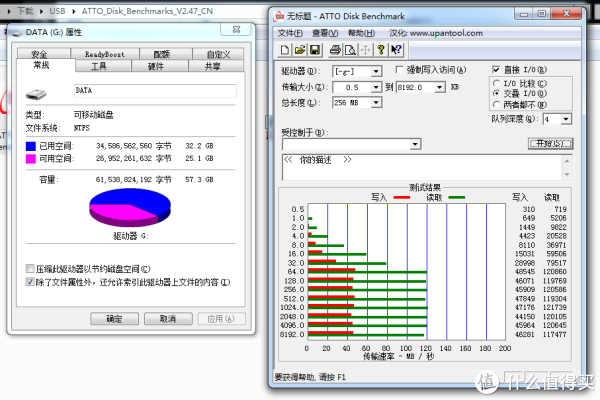Click the 你的描述 description text box
Viewport: 600px width, 400px height.
[x=423, y=167]
